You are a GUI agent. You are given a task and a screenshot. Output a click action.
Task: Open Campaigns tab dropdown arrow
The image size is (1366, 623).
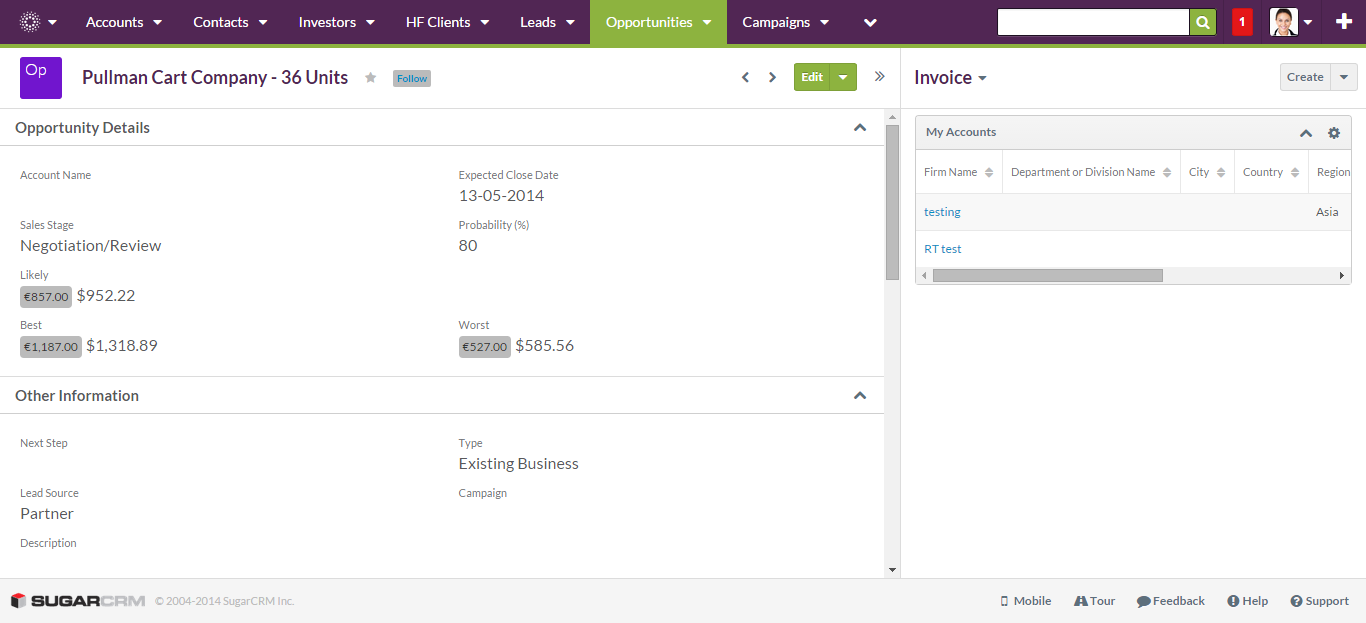(x=824, y=22)
